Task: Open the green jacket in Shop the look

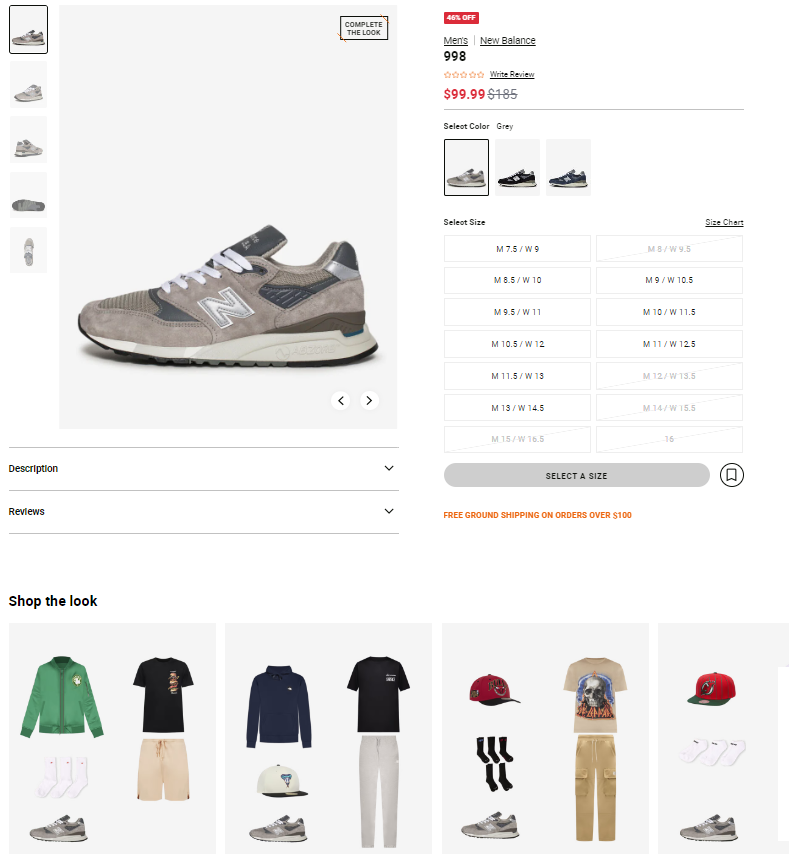Action: [x=62, y=697]
